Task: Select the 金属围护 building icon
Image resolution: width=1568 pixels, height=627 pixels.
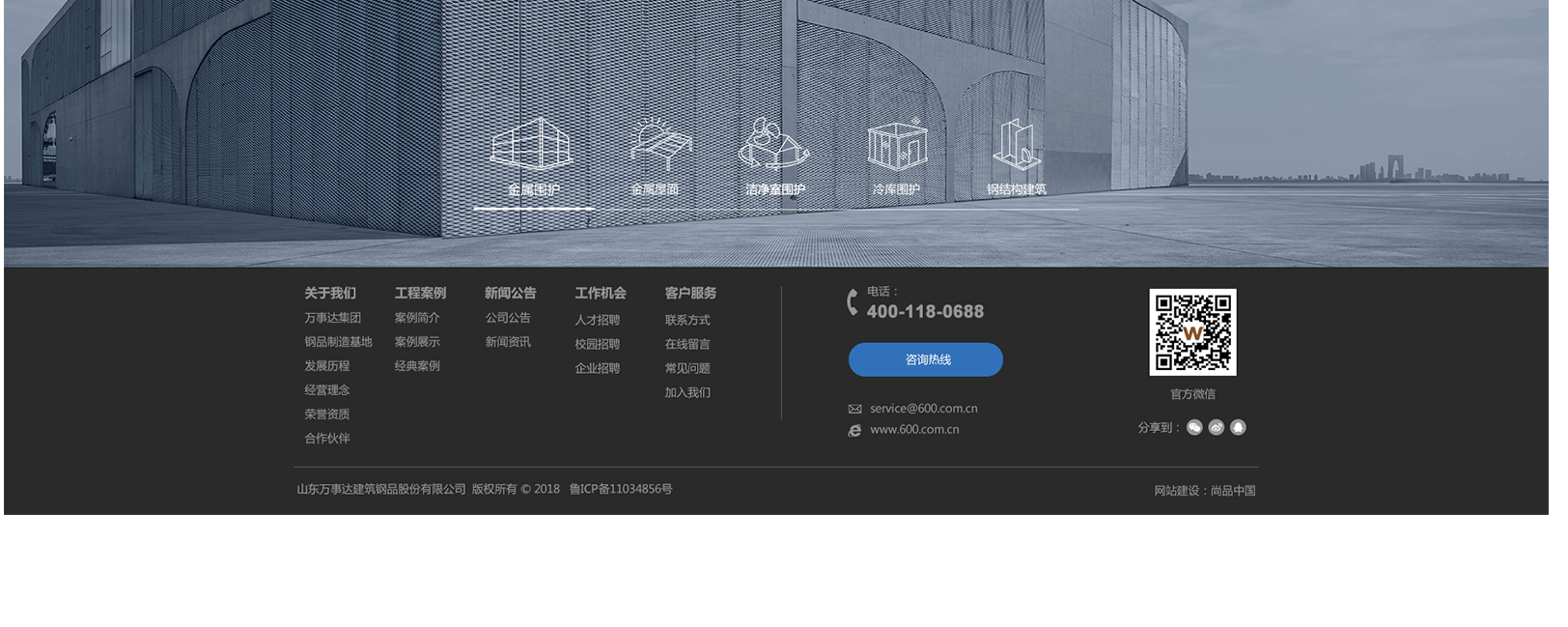Action: 532,146
